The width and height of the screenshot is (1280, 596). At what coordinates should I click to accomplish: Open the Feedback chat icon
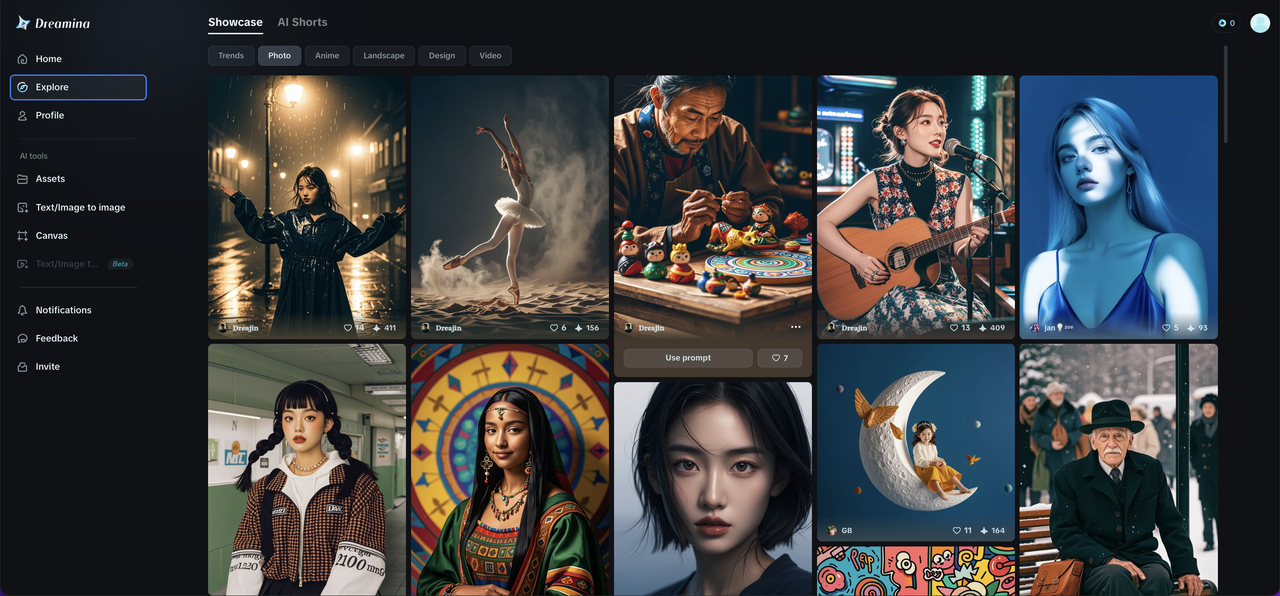[22, 338]
